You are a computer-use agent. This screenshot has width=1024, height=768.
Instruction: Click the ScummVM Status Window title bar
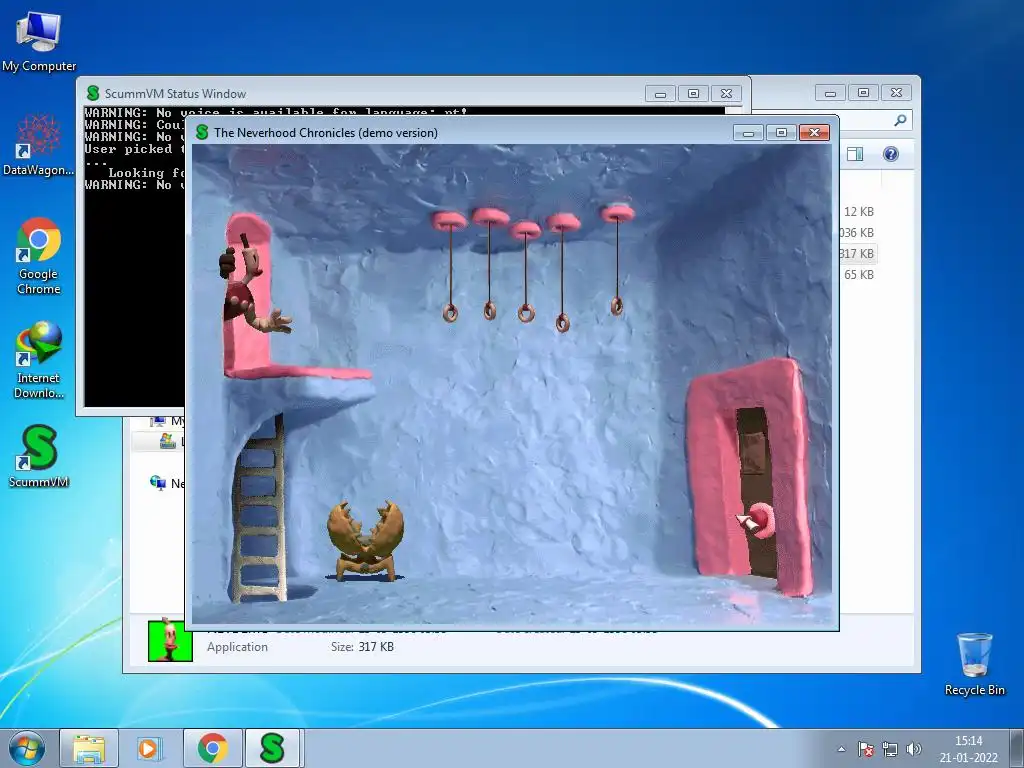366,93
